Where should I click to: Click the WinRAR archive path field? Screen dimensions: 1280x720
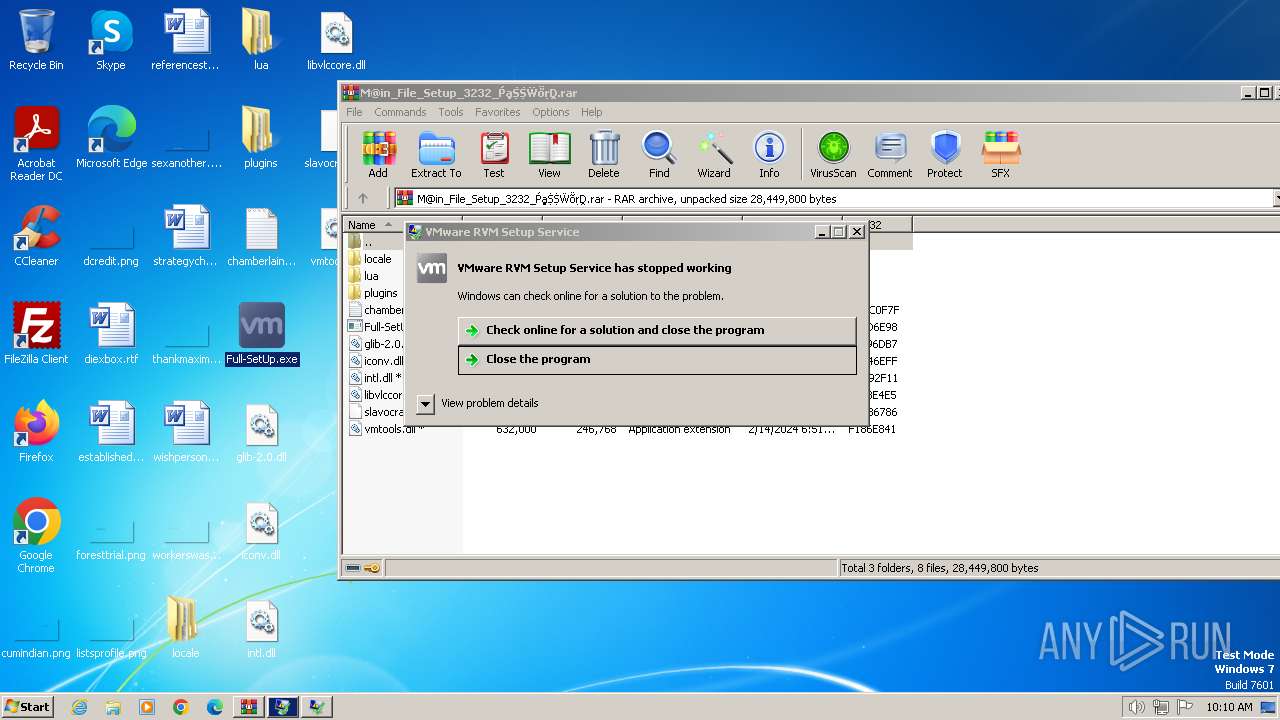(836, 198)
